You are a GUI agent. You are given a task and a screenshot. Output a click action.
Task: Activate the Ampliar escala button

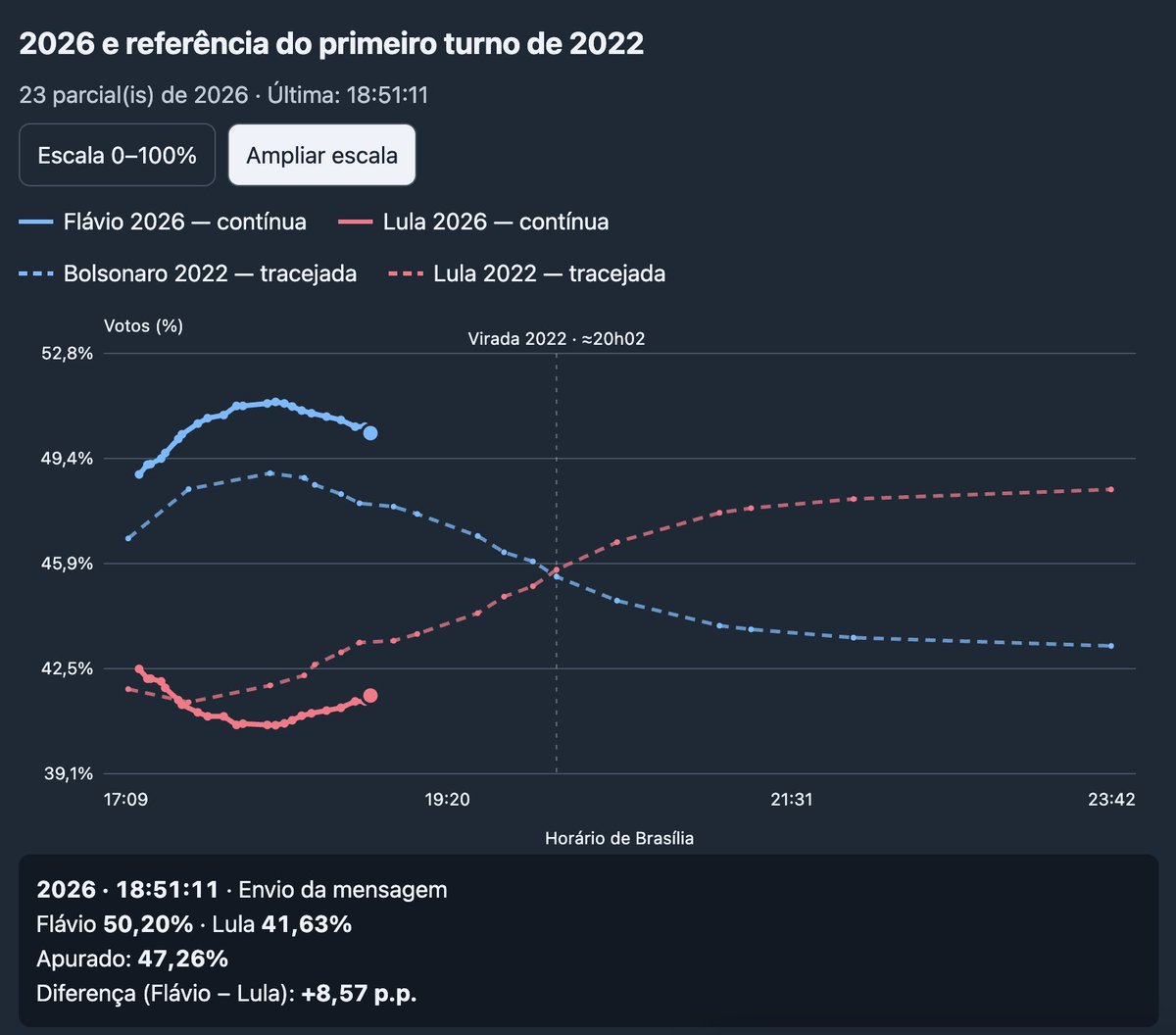(321, 155)
